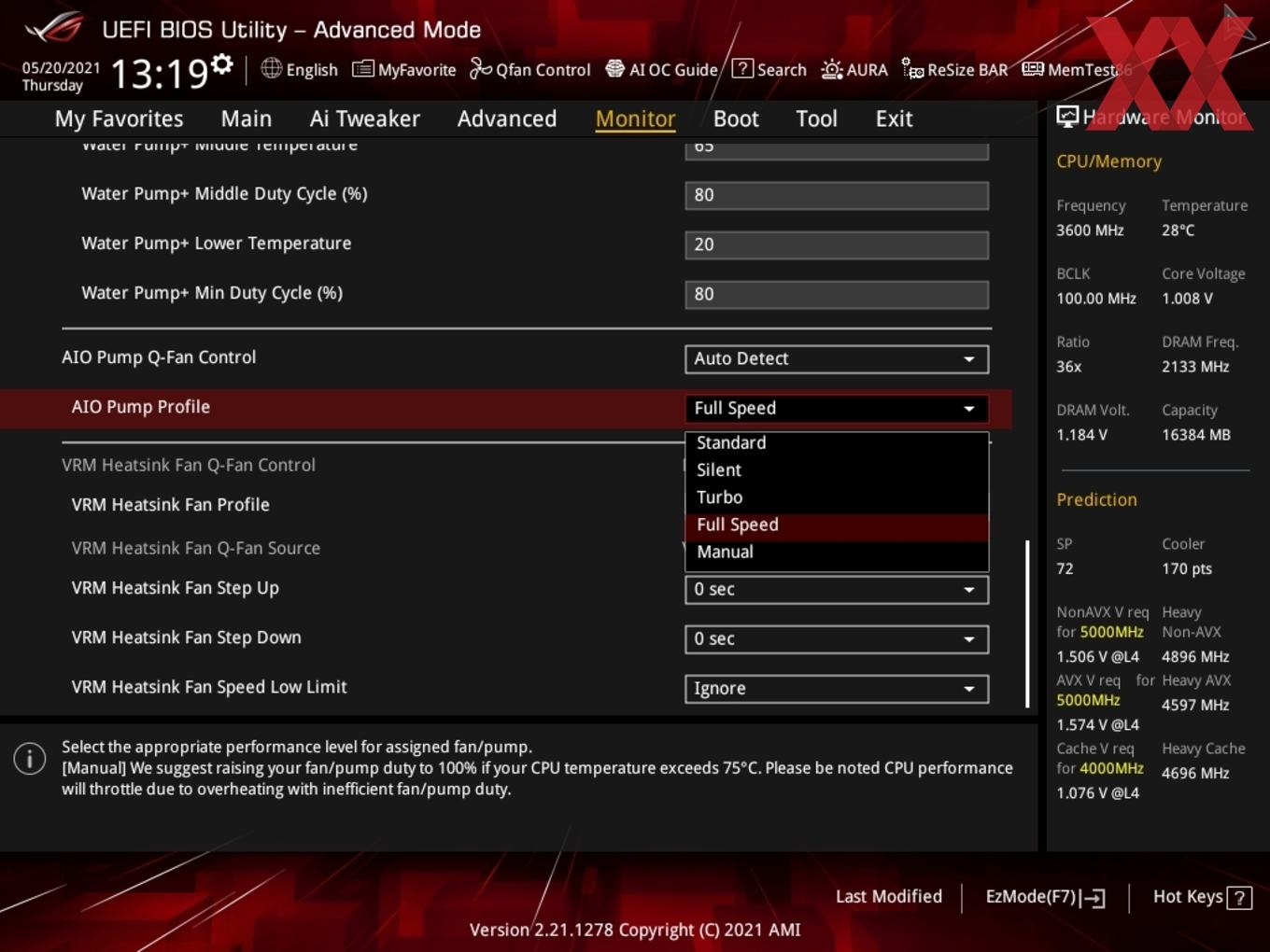The image size is (1270, 952).
Task: Choose Full Speed option in list
Action: coord(837,525)
